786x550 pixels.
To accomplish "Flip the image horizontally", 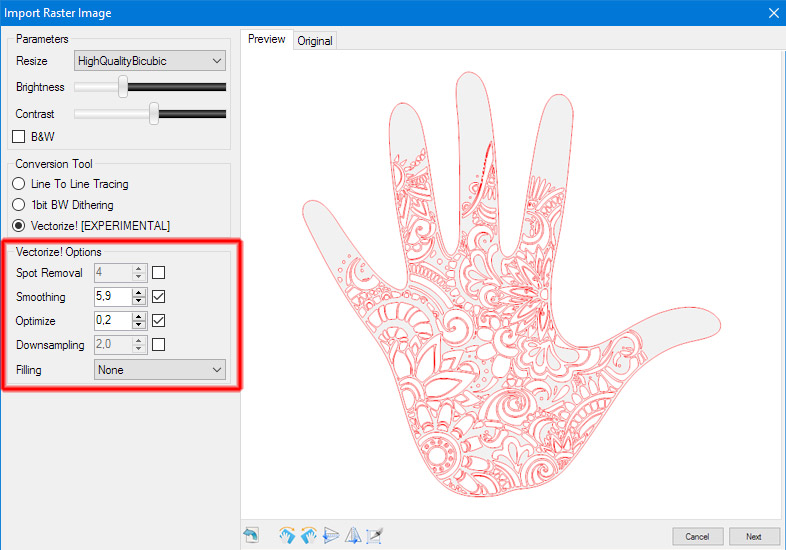I will tap(353, 535).
